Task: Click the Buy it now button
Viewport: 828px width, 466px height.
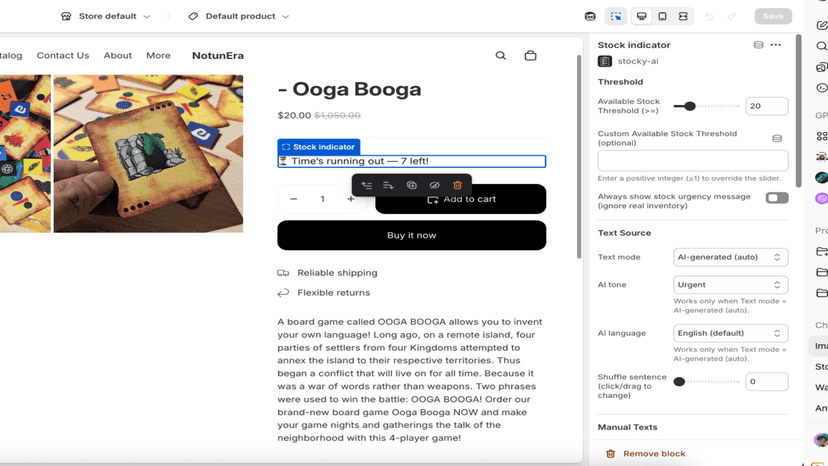Action: click(x=411, y=235)
